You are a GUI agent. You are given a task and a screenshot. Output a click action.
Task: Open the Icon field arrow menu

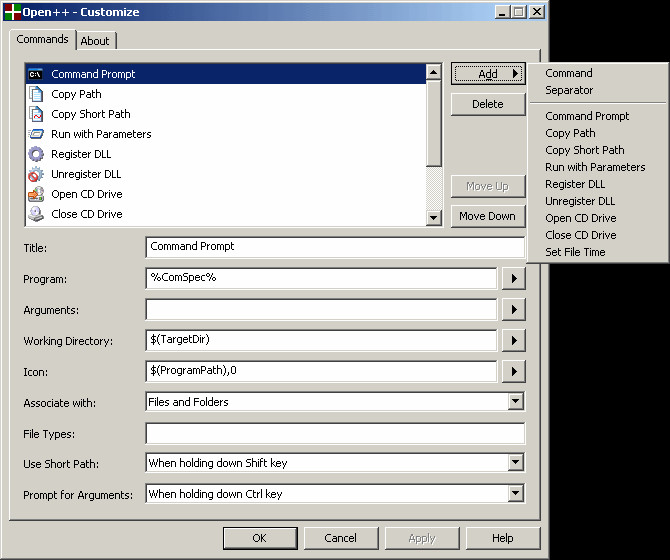click(514, 371)
